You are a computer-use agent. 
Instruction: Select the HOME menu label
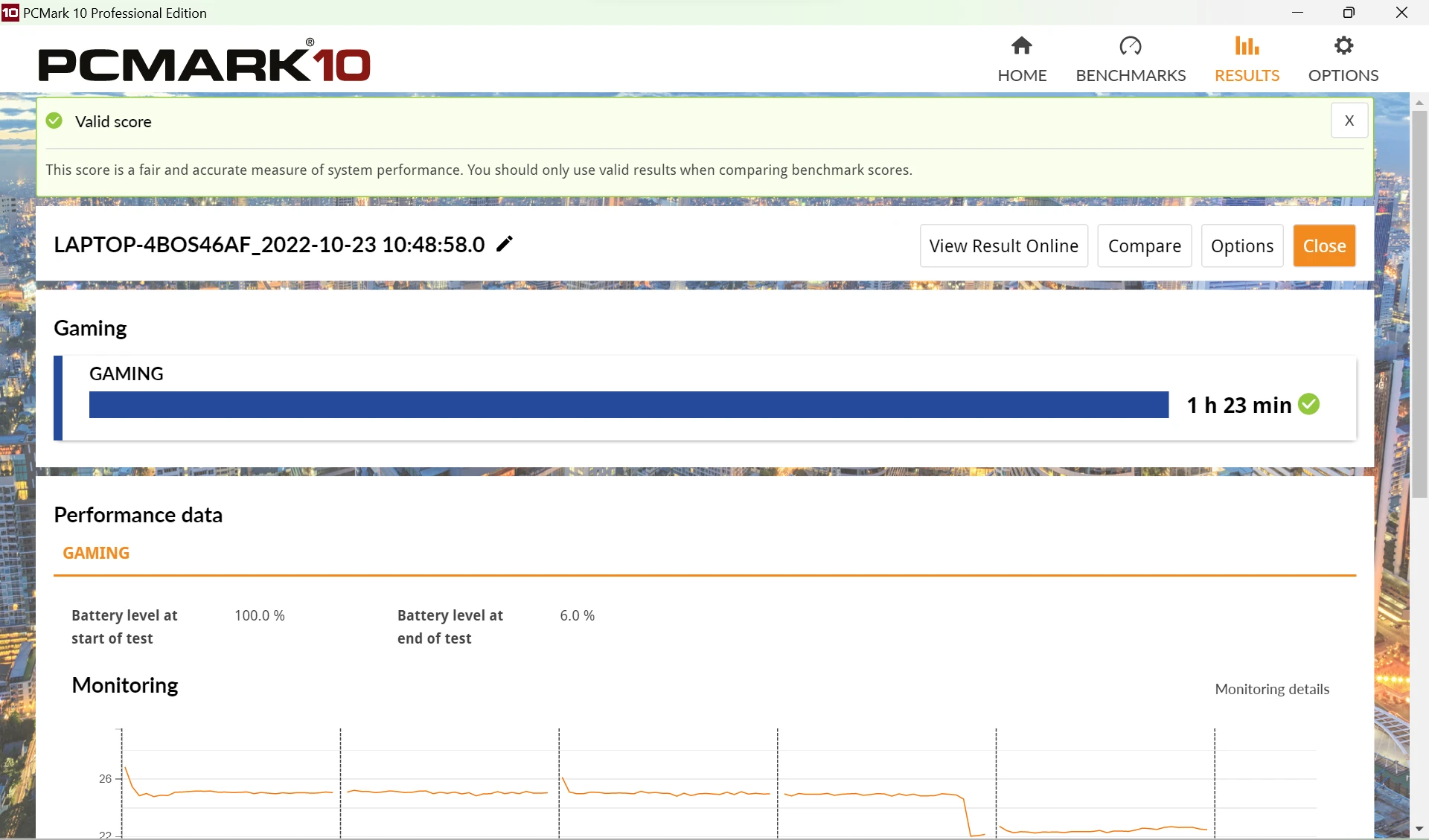1022,75
